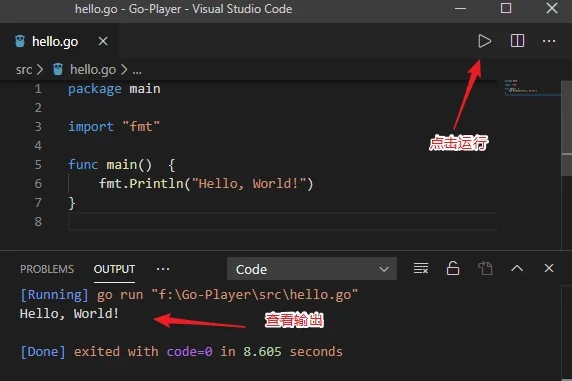Viewport: 572px width, 381px height.
Task: Select the OUTPUT panel tab
Action: pos(114,269)
